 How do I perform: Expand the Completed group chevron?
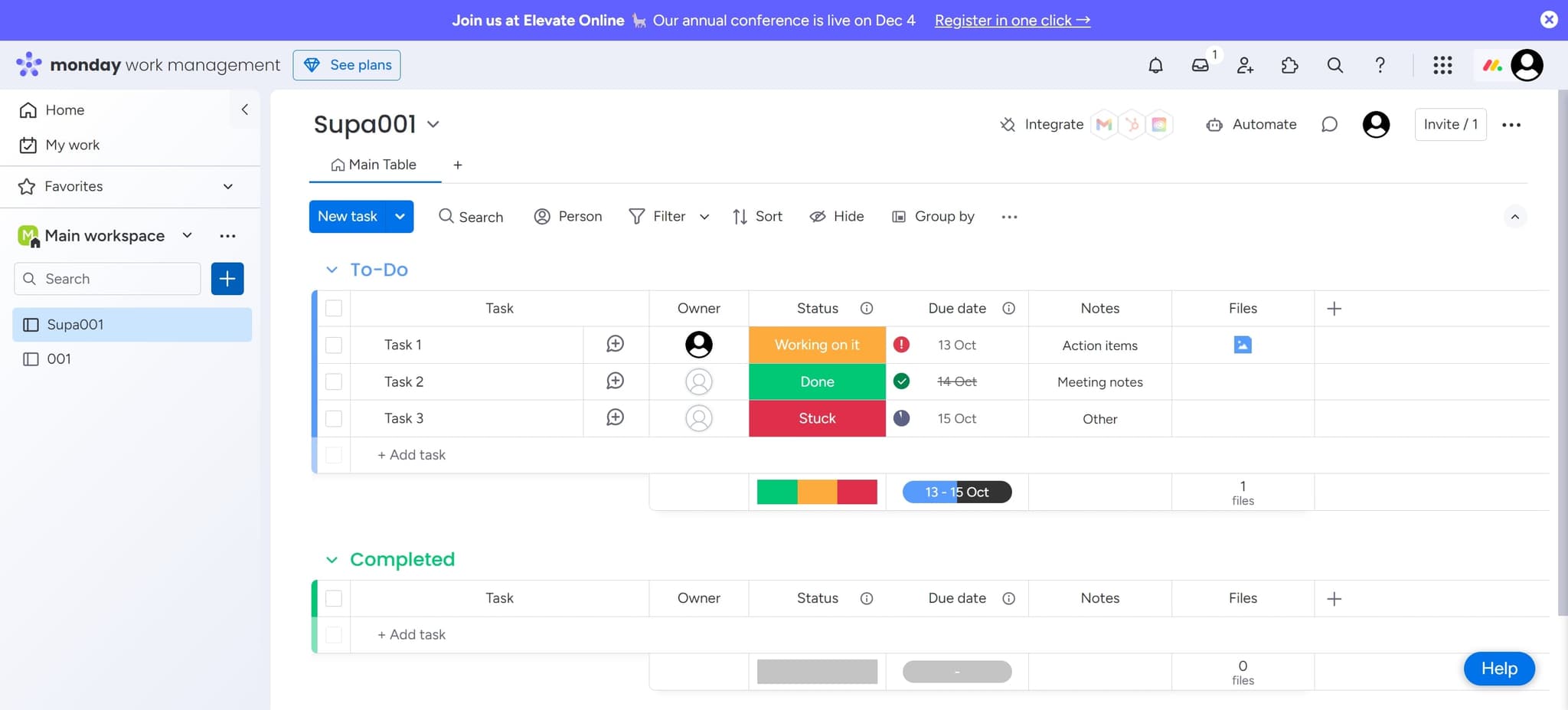pos(332,559)
